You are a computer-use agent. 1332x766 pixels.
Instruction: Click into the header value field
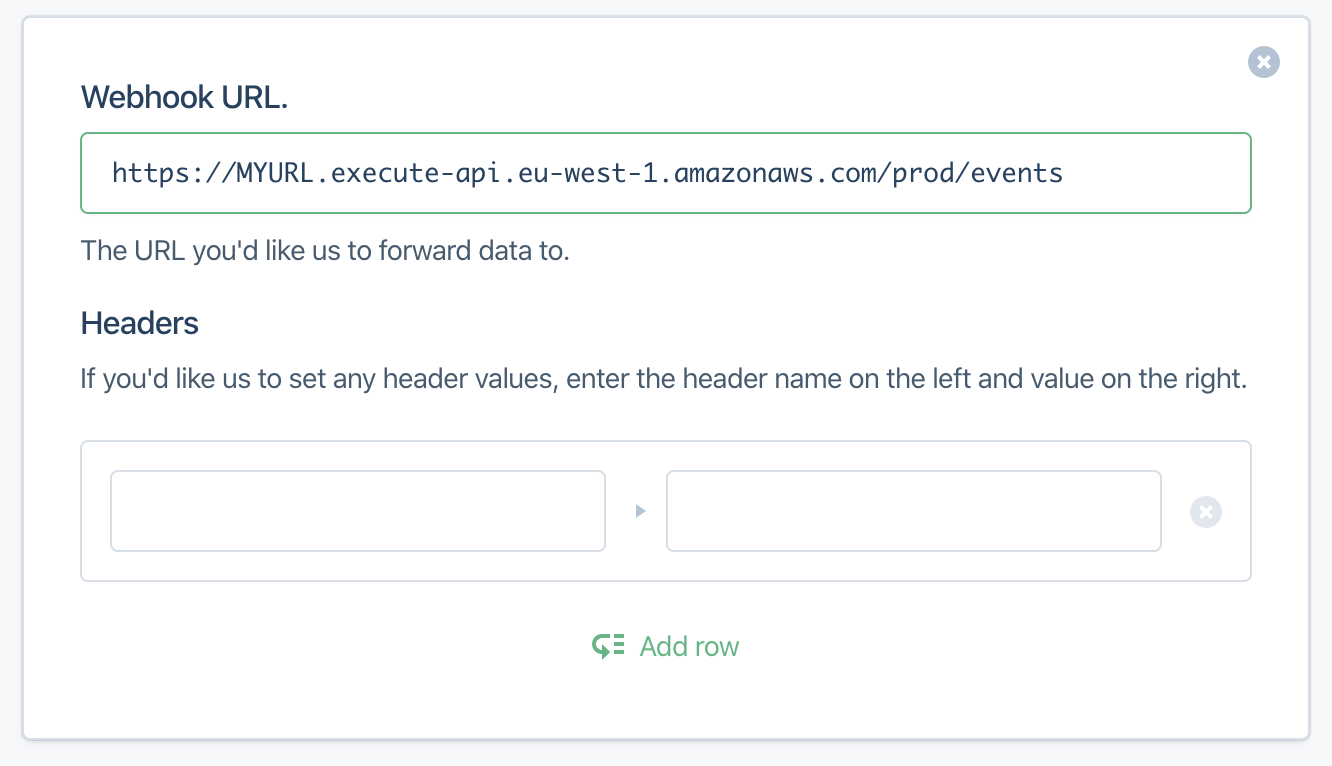coord(914,511)
